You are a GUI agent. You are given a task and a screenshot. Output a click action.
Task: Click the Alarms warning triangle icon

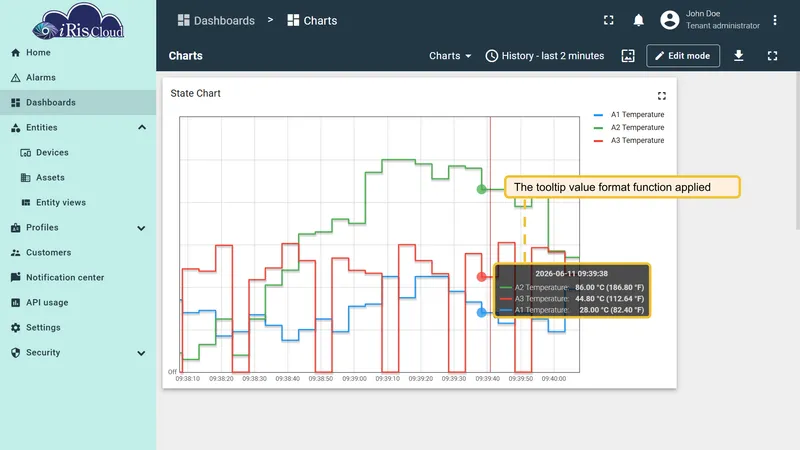point(15,78)
